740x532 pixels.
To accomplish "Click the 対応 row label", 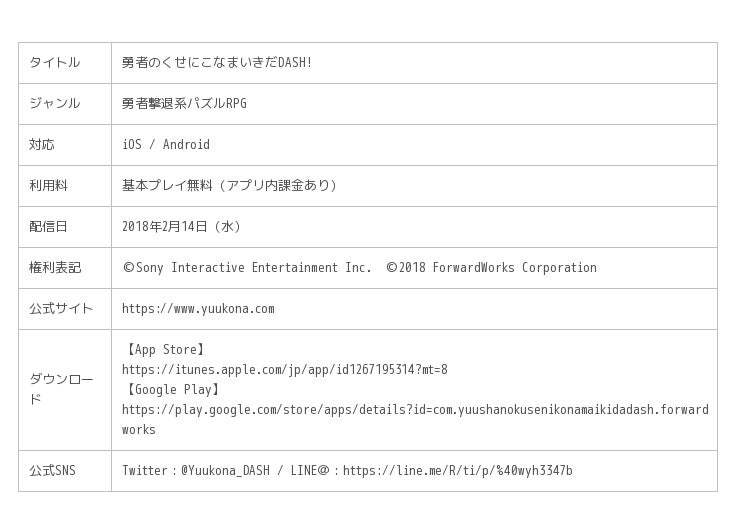I will click(x=42, y=145).
